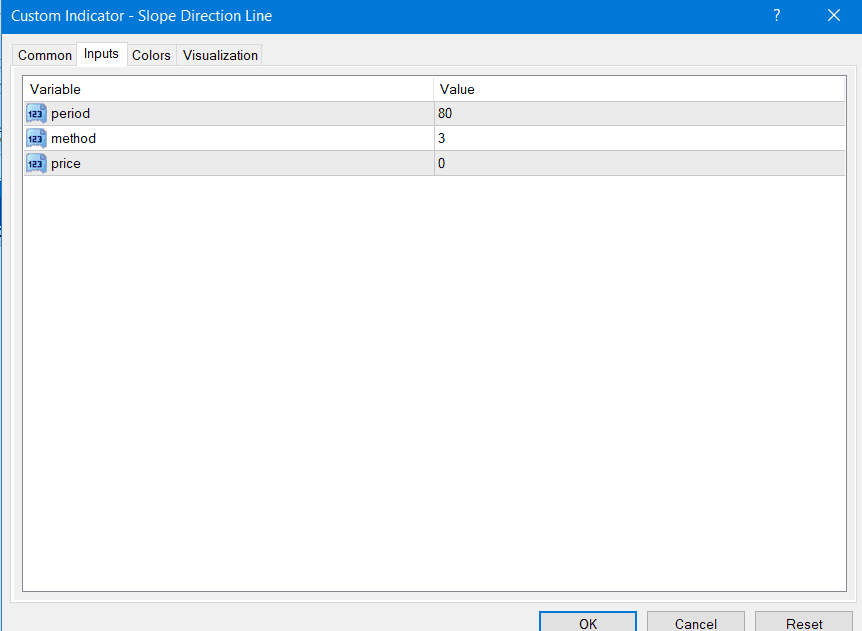Select the period value 80 field
This screenshot has height=631, width=862.
click(x=639, y=114)
